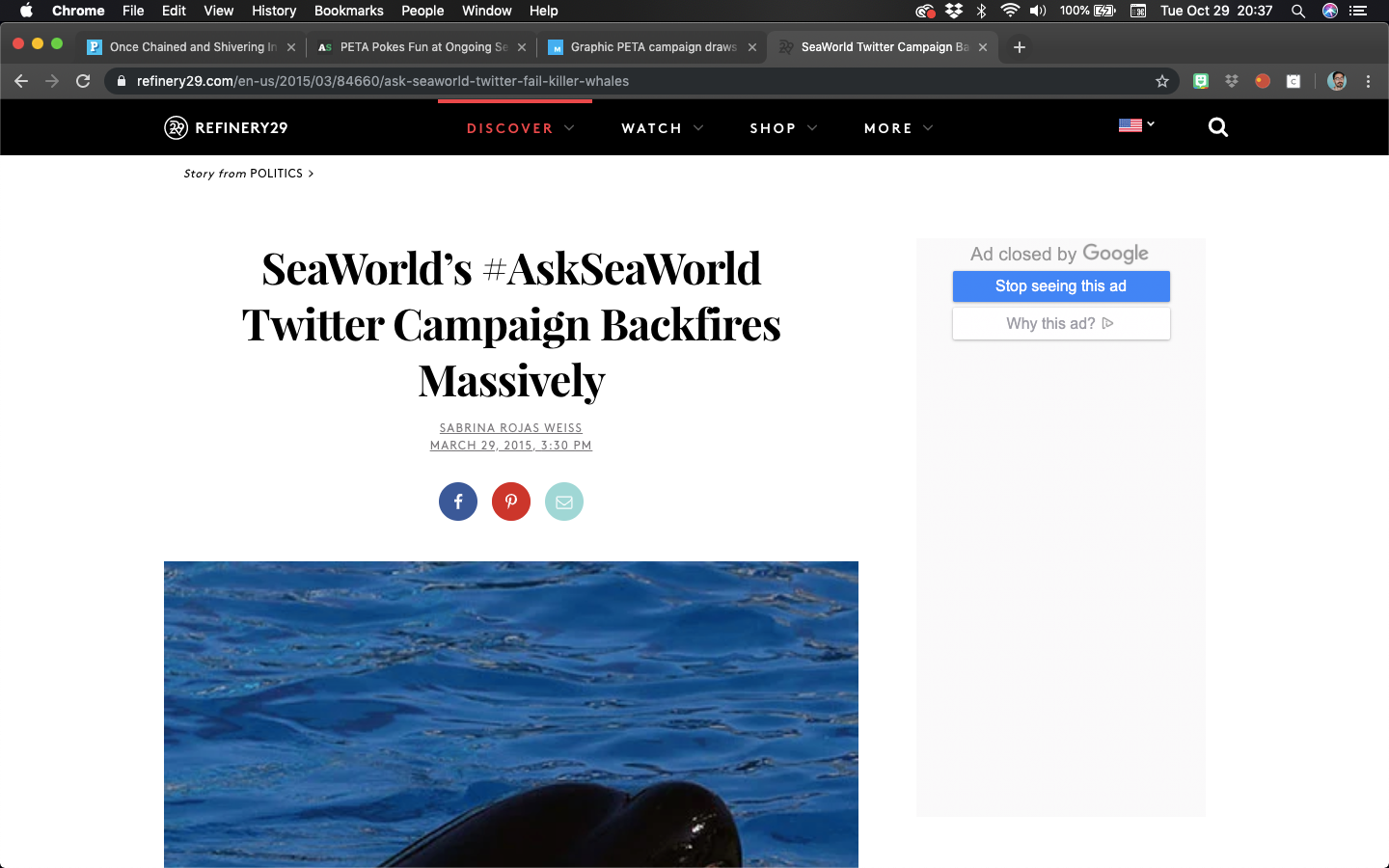Click the green extension icon in toolbar
Screen dimensions: 1389x868
click(x=1201, y=81)
